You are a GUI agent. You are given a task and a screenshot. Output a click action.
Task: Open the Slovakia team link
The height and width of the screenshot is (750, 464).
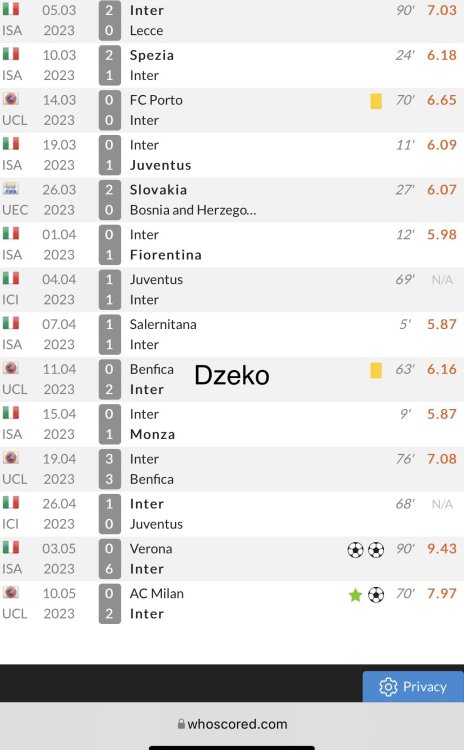click(158, 189)
